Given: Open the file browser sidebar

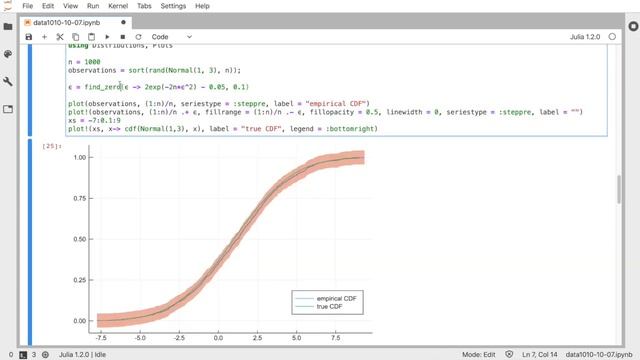Looking at the screenshot, I should point(8,27).
